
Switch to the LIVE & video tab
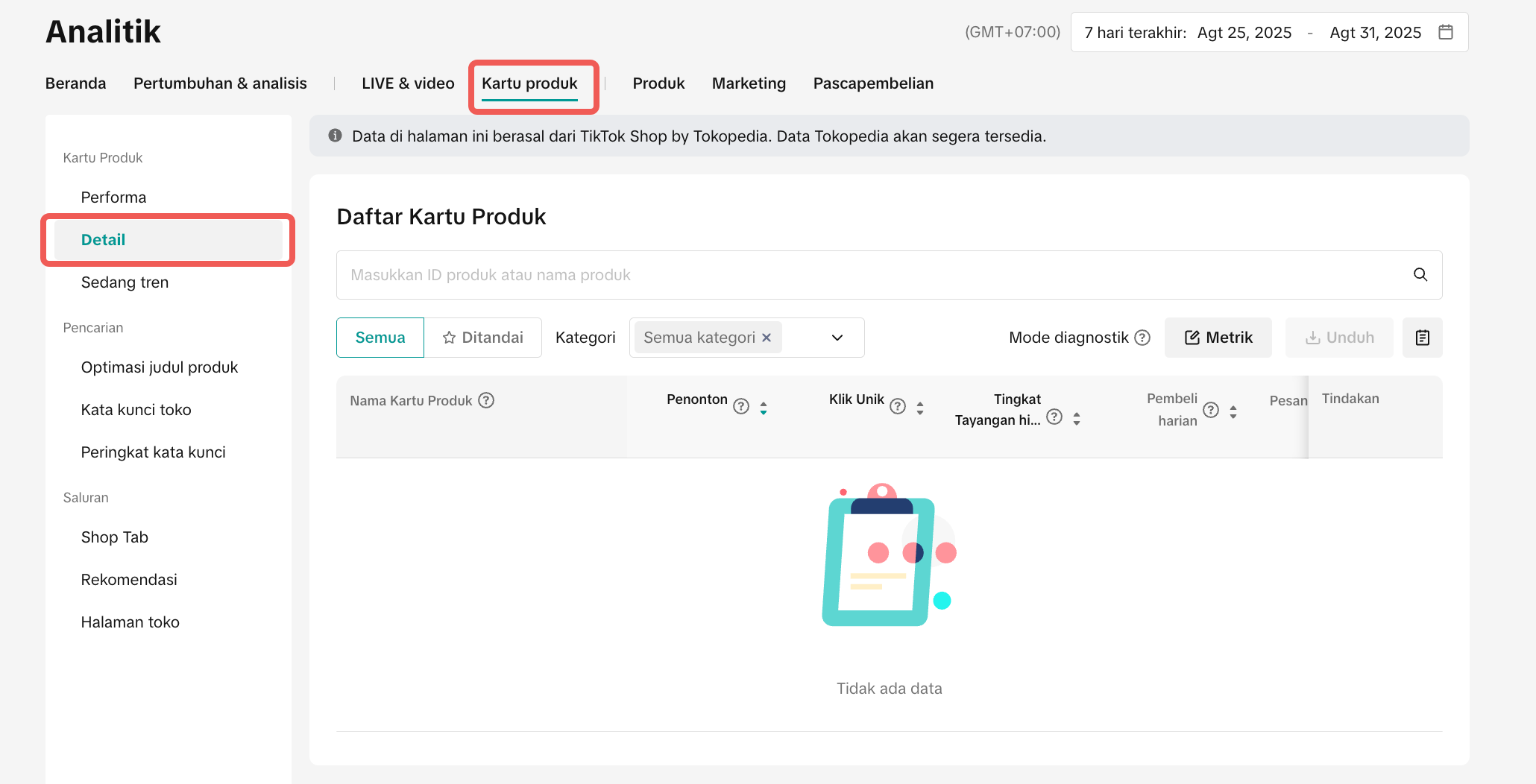pyautogui.click(x=408, y=83)
